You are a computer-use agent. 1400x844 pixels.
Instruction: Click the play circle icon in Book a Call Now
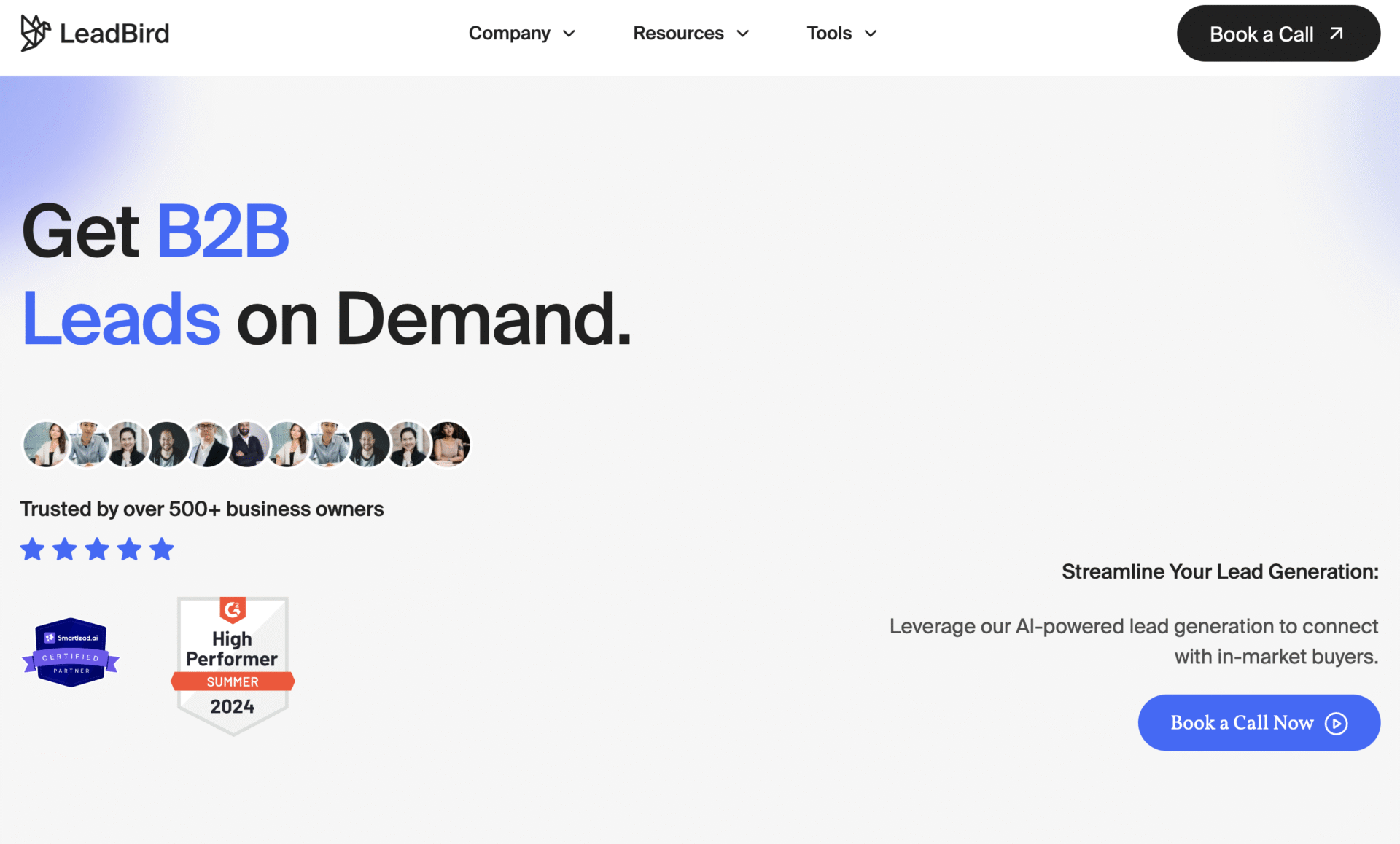click(1337, 723)
